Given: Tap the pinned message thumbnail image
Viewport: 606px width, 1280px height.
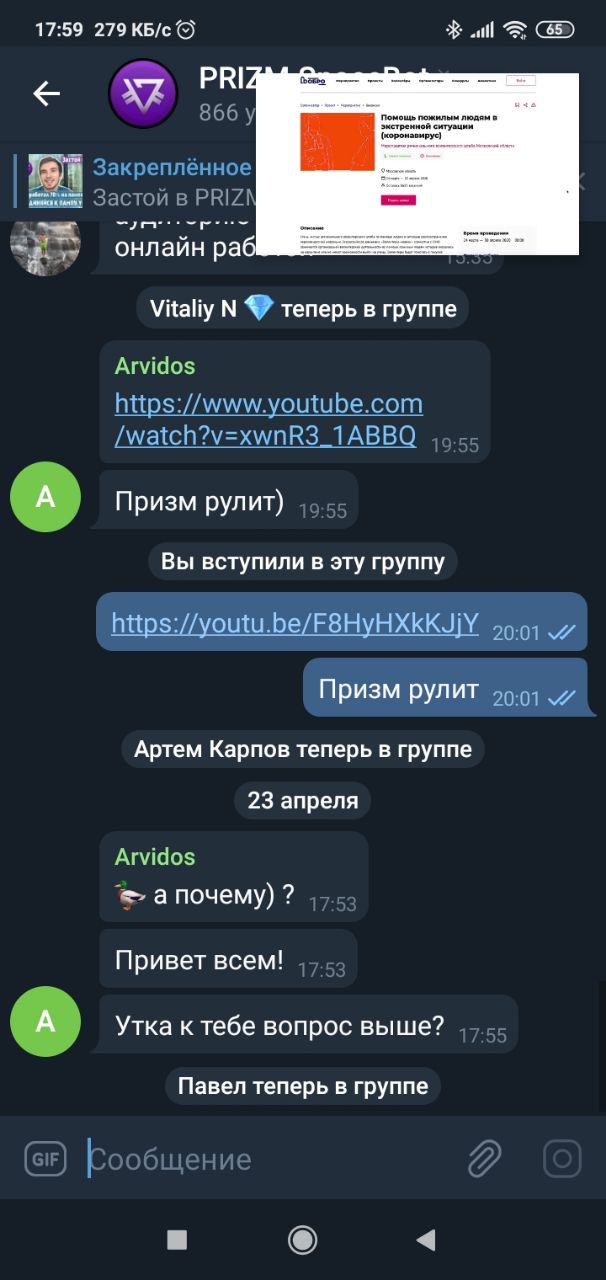Looking at the screenshot, I should coord(55,180).
